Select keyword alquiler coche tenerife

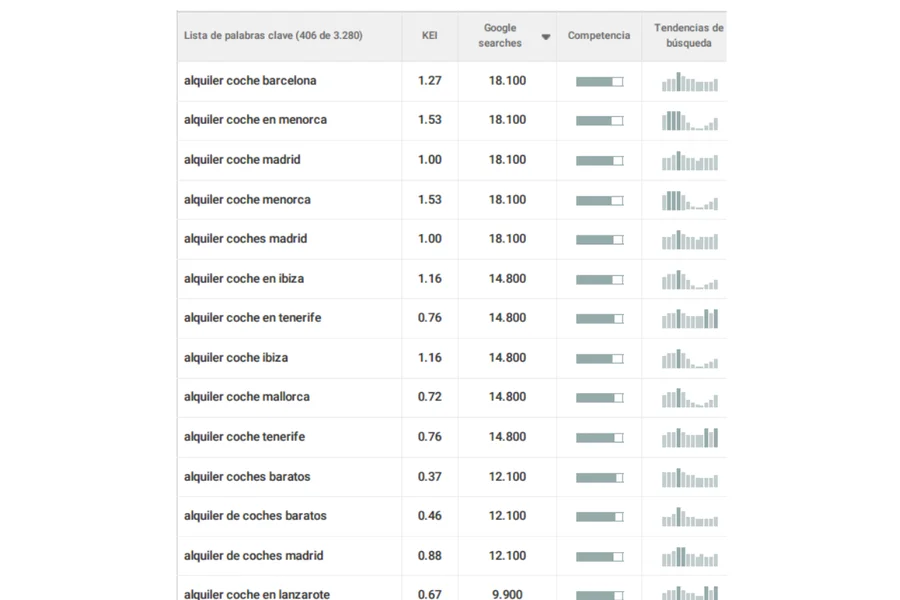[244, 437]
